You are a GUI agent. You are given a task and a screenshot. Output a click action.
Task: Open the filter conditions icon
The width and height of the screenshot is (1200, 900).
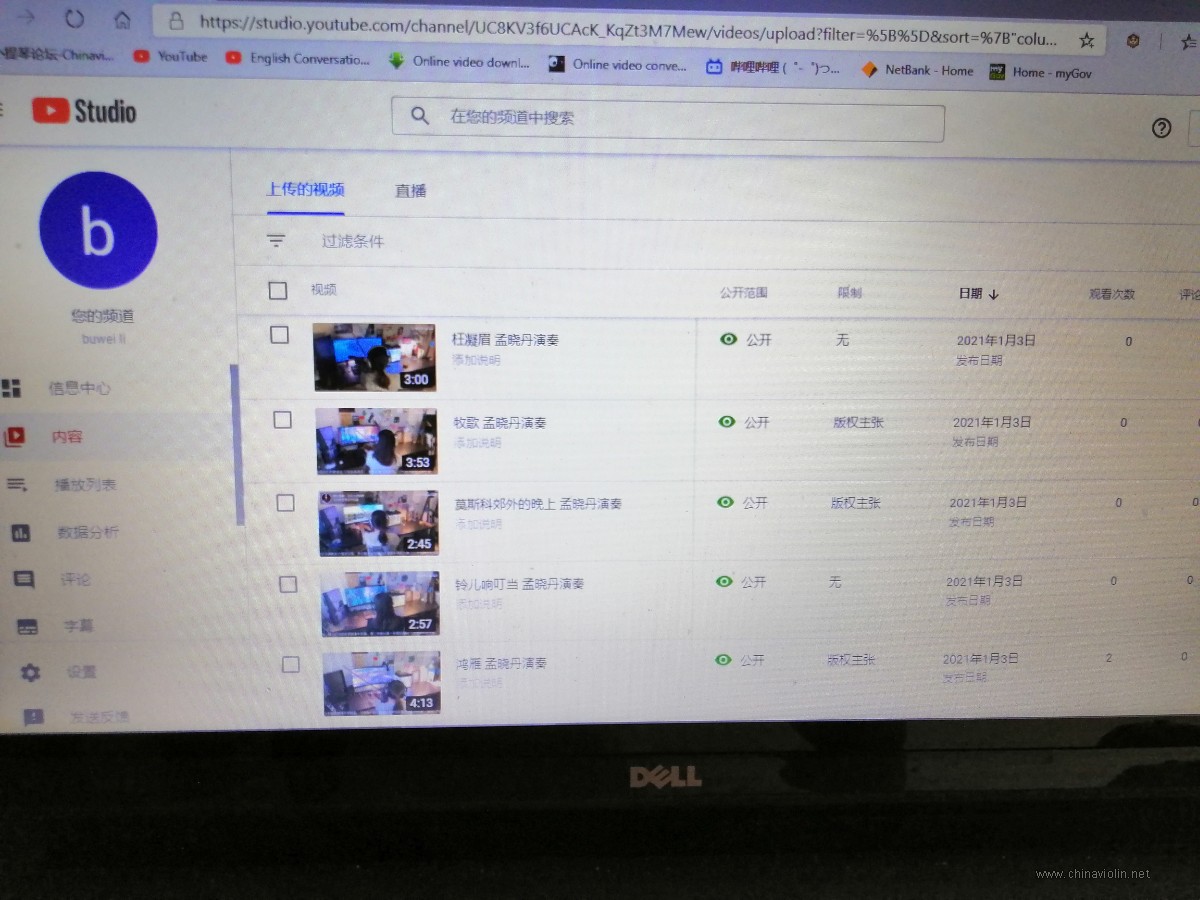tap(276, 241)
